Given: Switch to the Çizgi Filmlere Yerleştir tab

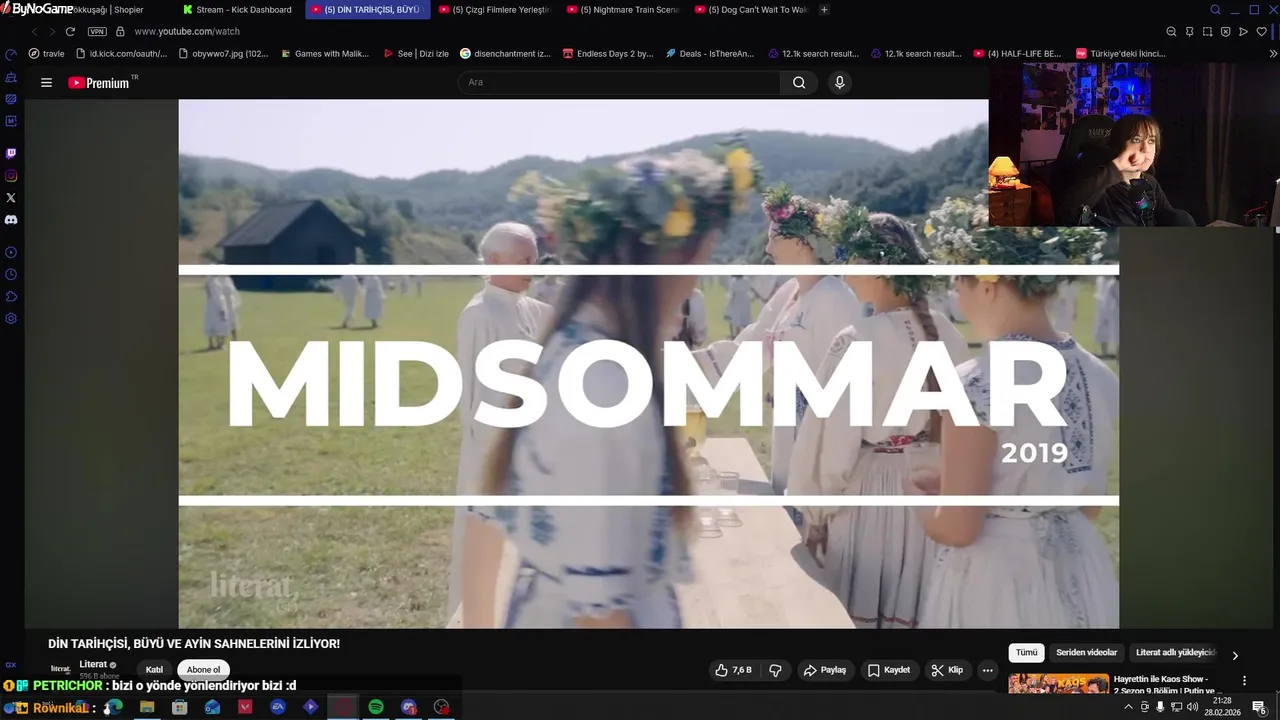Looking at the screenshot, I should point(494,10).
